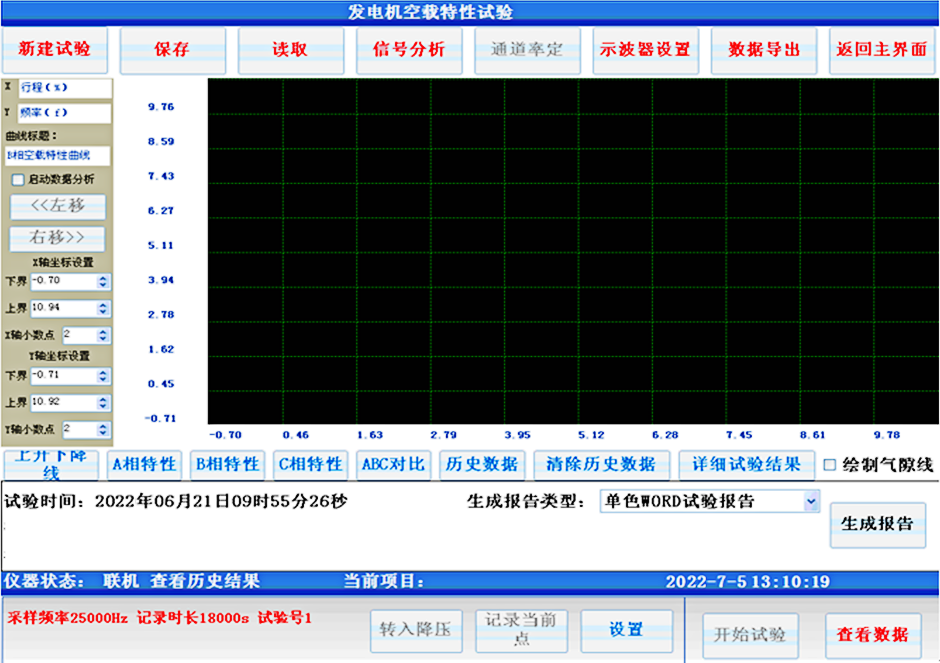The image size is (940, 663).
Task: Open 信号分析 signal analysis
Action: pyautogui.click(x=408, y=50)
